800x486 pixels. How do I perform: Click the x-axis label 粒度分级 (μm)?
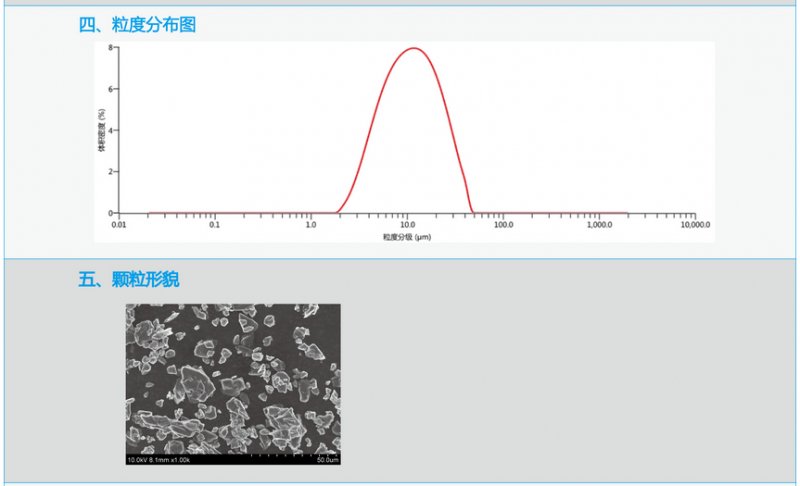point(407,237)
